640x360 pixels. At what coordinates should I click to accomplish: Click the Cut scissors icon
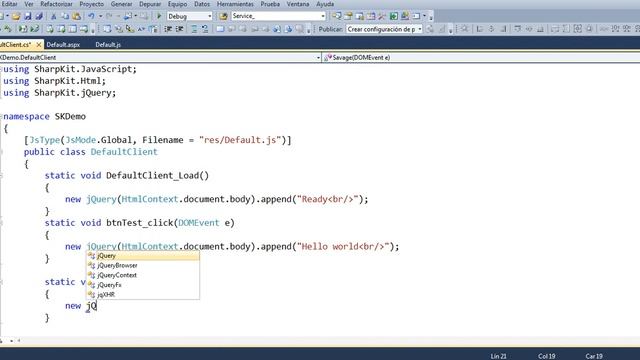53,16
